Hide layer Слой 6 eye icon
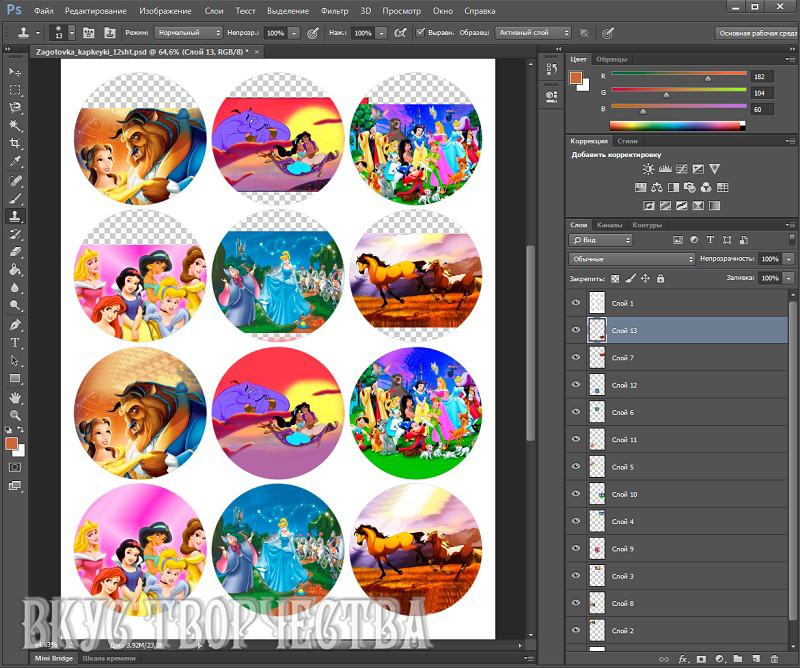 (x=576, y=412)
